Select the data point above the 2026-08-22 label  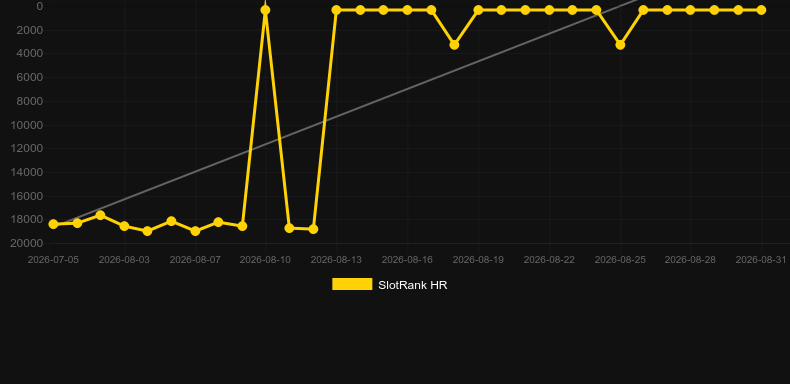click(x=549, y=10)
